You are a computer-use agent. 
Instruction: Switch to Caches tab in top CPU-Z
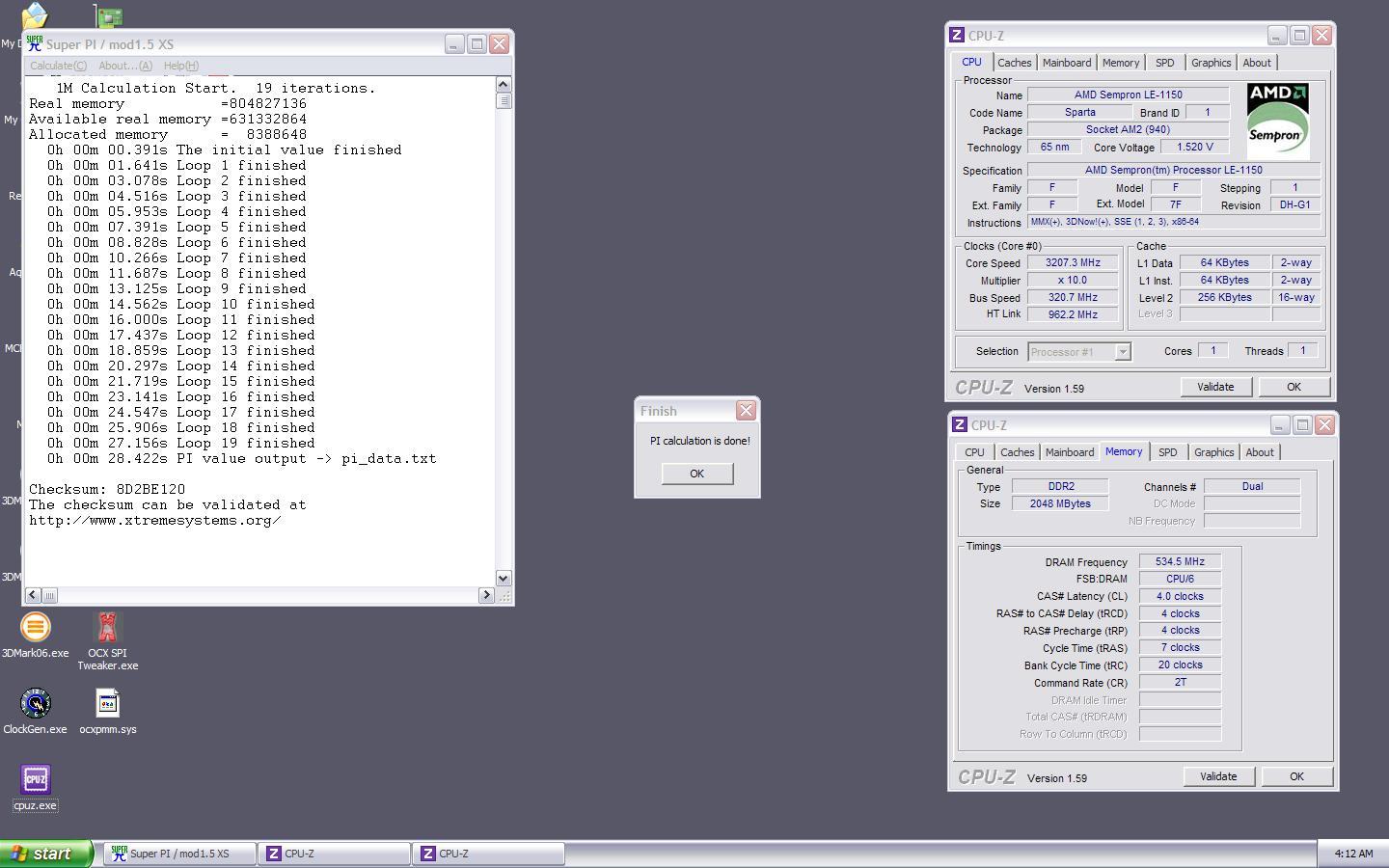tap(1014, 63)
